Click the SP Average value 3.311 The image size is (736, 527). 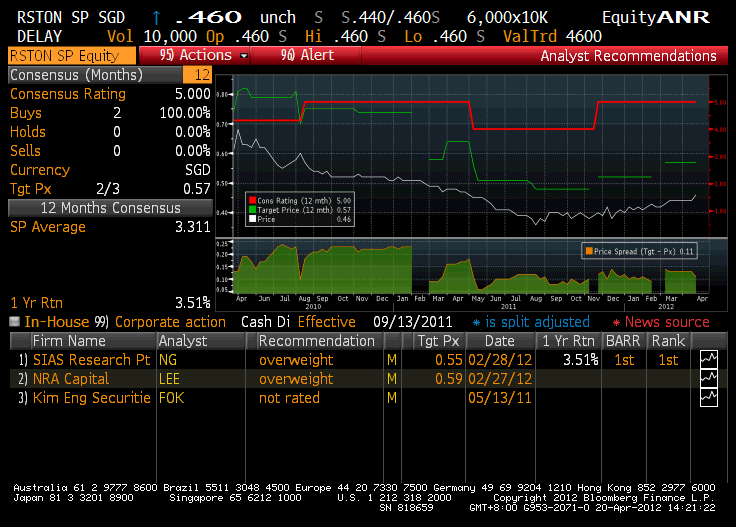tap(192, 227)
